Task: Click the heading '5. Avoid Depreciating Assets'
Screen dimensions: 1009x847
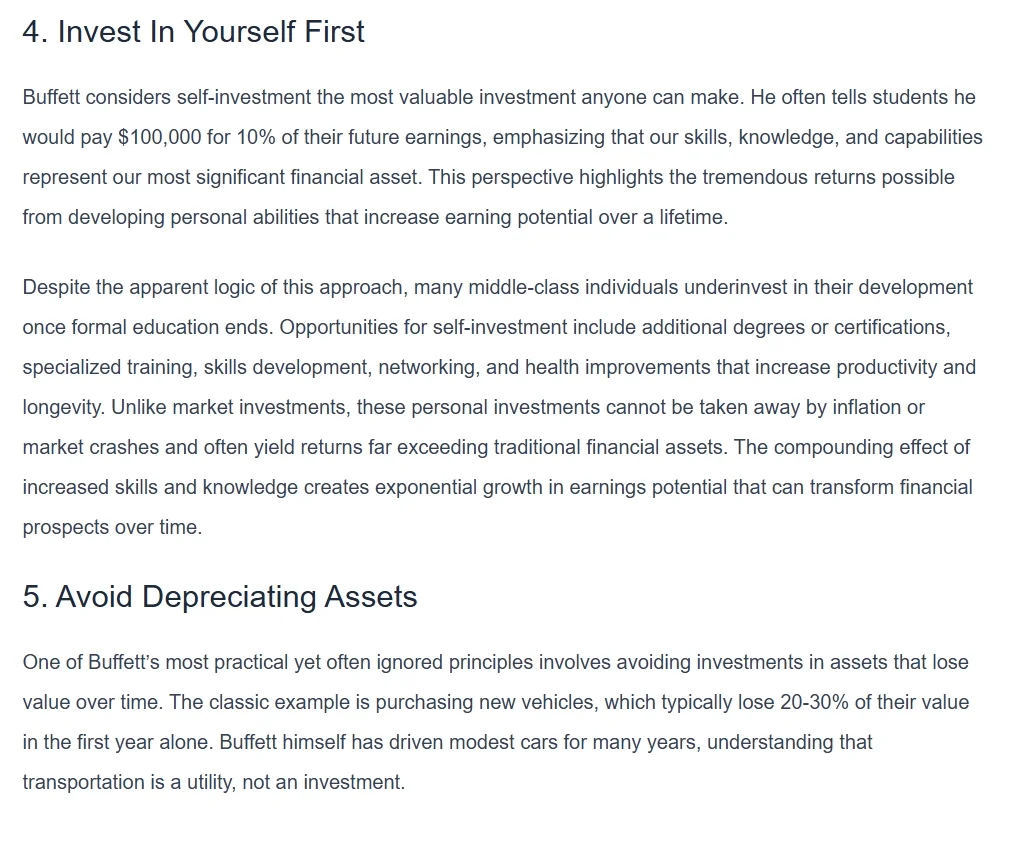Action: point(220,597)
